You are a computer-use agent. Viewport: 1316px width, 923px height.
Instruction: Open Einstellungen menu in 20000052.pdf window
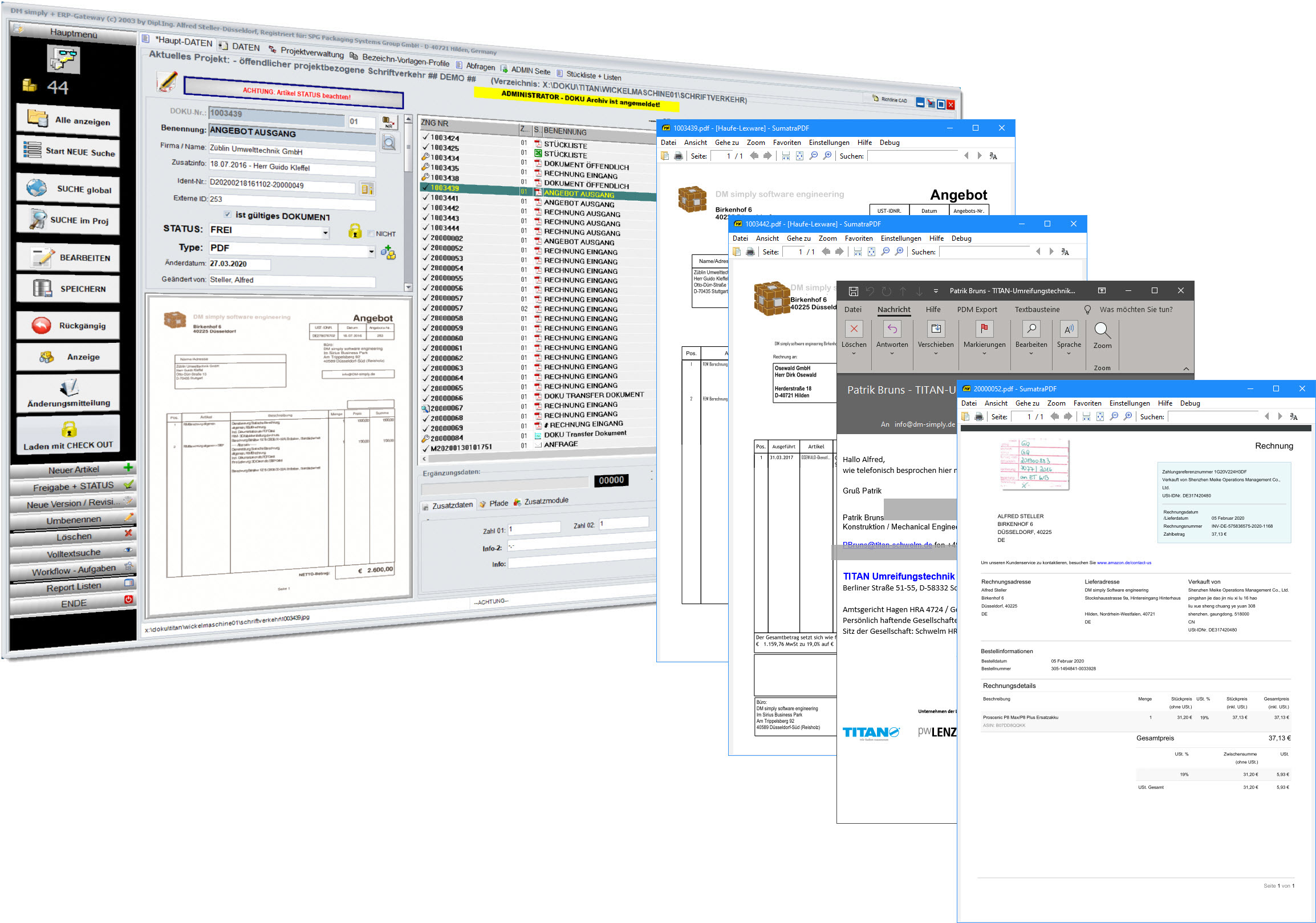click(x=1129, y=403)
